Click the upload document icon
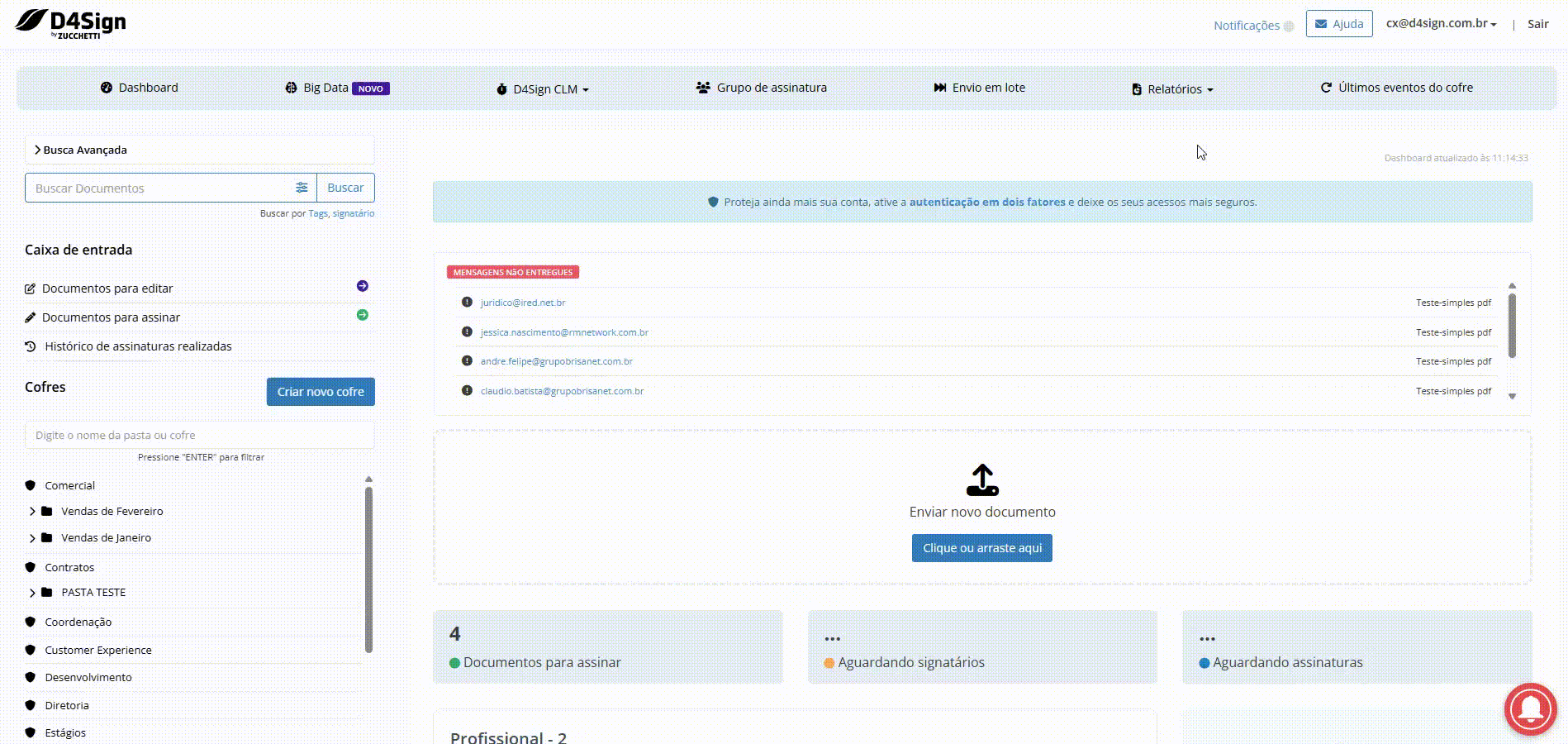 click(x=982, y=479)
